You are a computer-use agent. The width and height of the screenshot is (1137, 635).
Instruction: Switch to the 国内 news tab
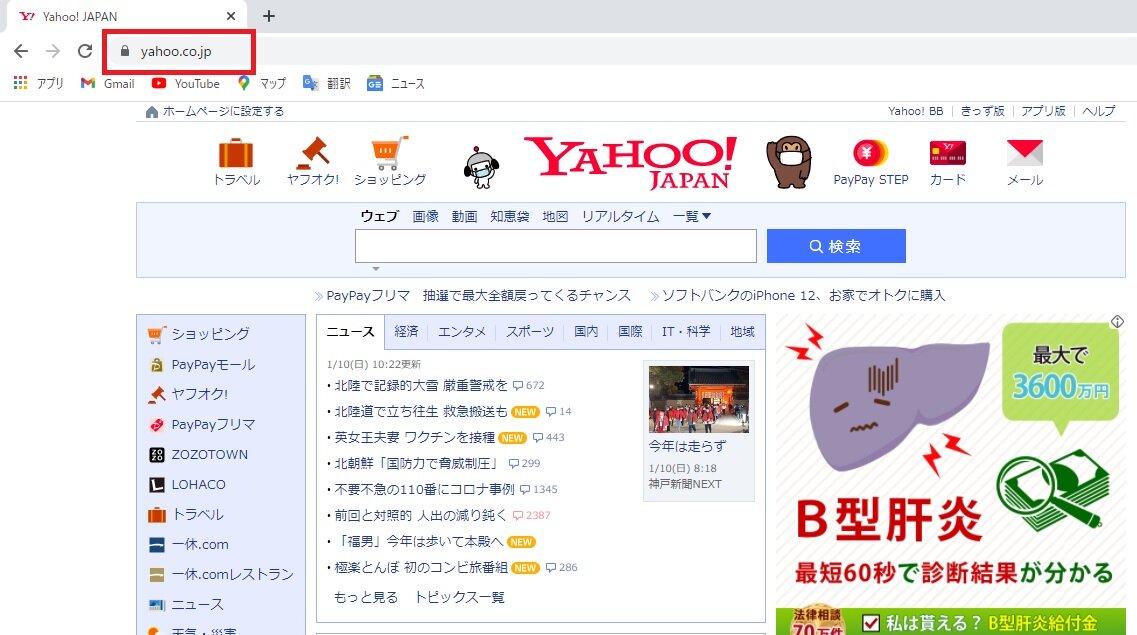[x=586, y=331]
